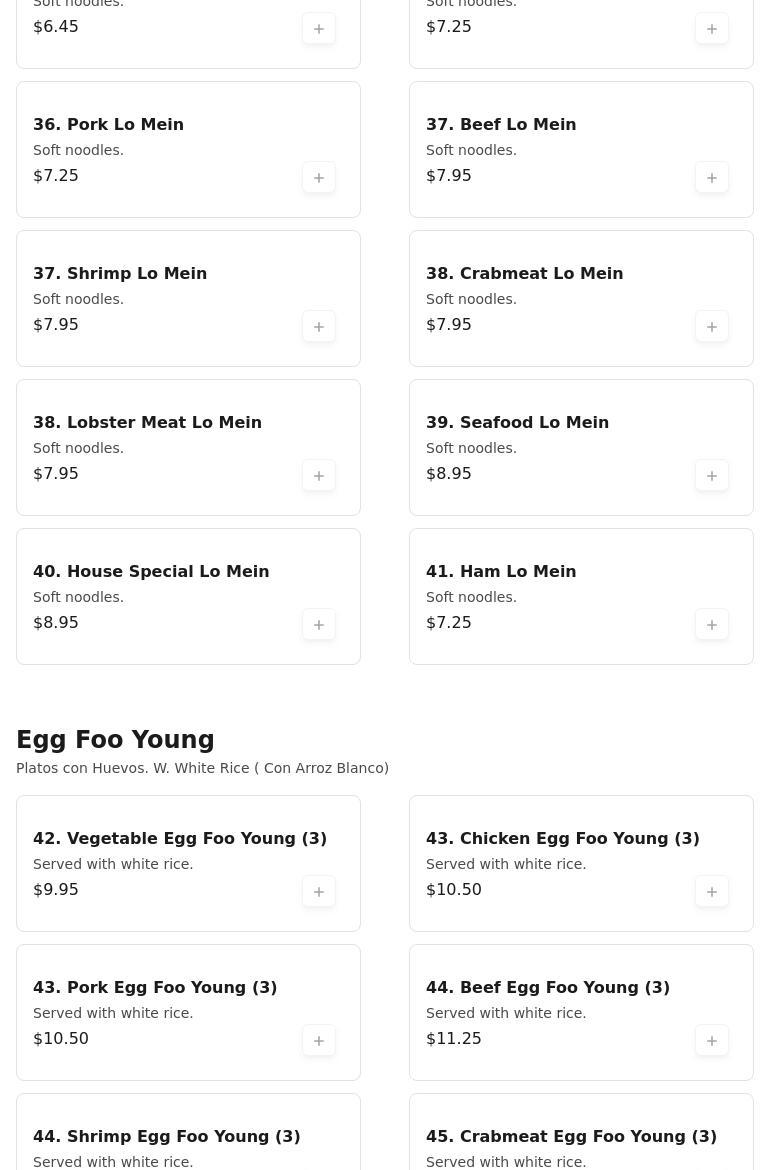Add Pork Lo Mein to the order
770x1170 pixels.
coord(319,178)
